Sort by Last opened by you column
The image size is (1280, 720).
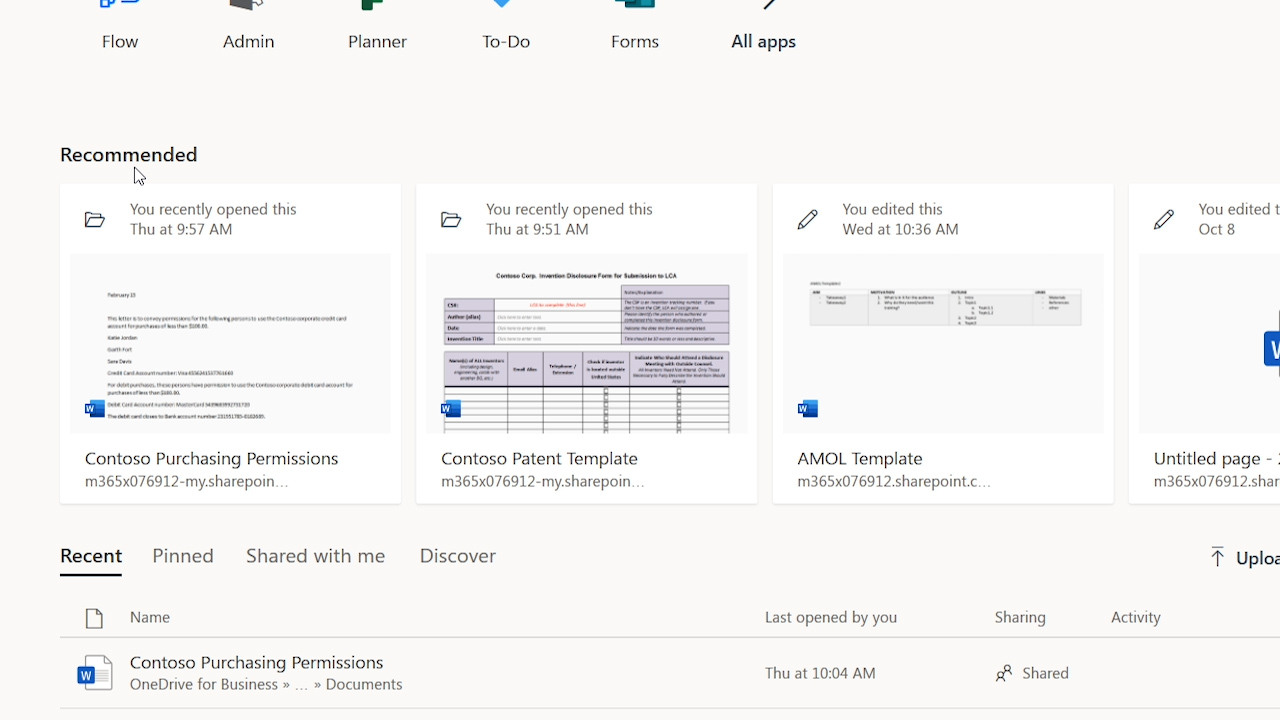[831, 617]
